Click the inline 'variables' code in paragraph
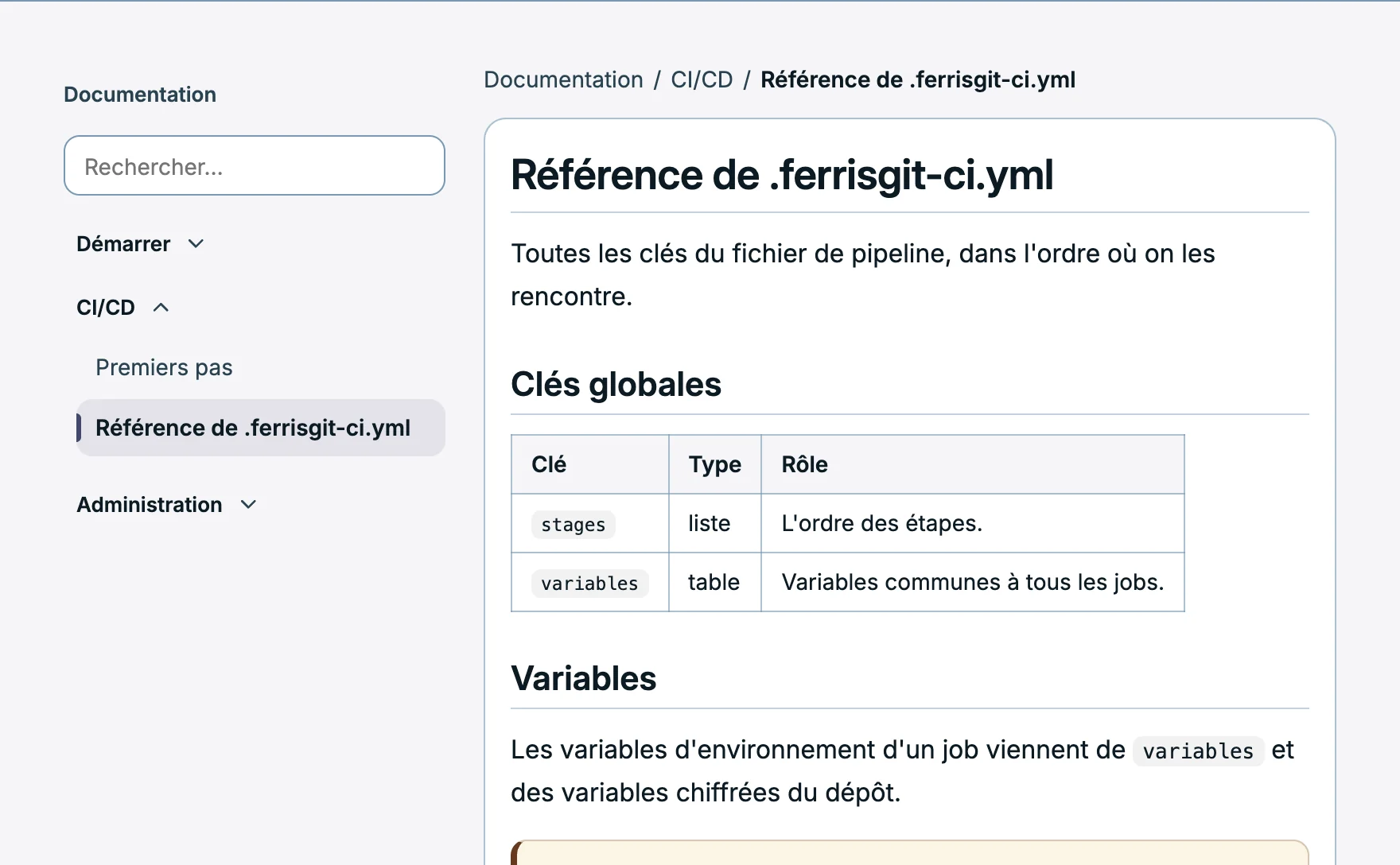Screen dimensions: 1400x865 (x=1198, y=751)
